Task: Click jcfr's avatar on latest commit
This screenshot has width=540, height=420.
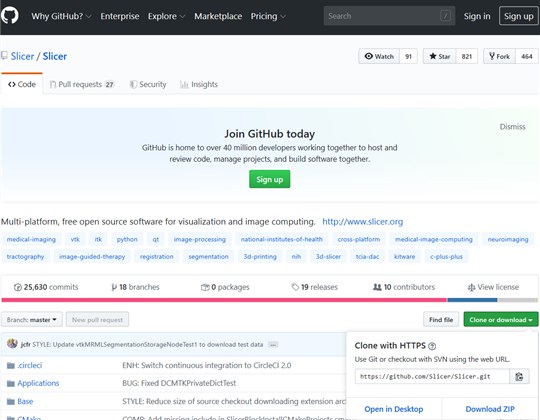Action: (12, 344)
